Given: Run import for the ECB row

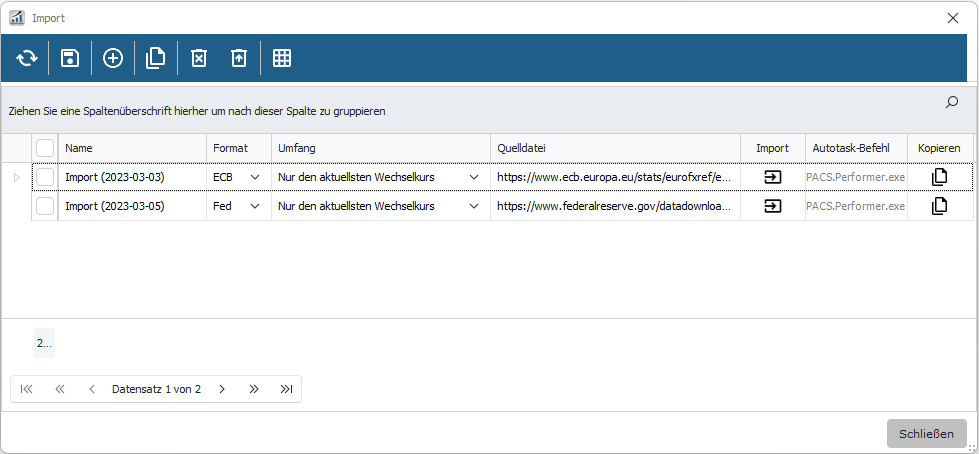Looking at the screenshot, I should coord(772,177).
